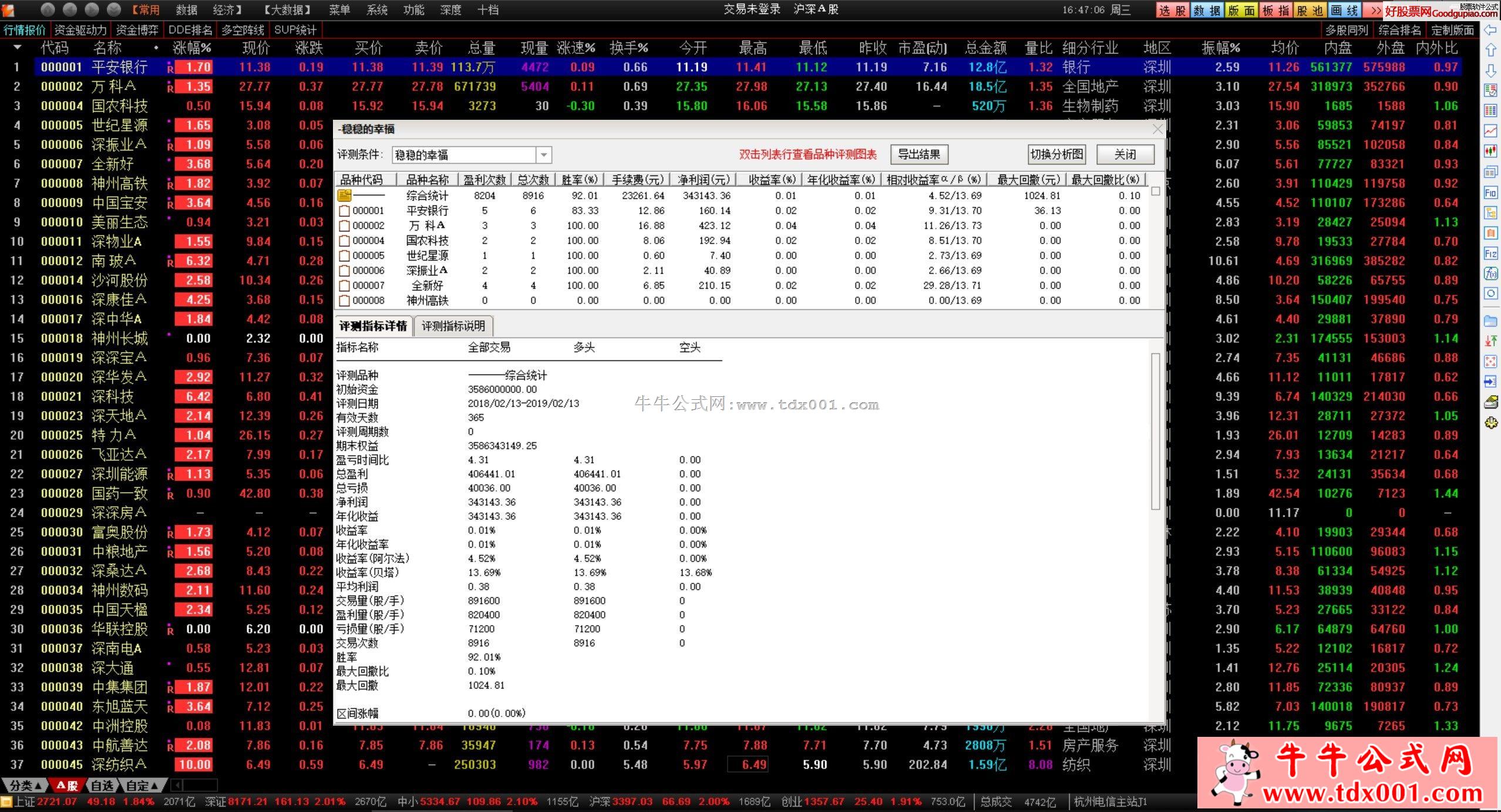Click the Fiz sidebar icon

pos(1490,254)
